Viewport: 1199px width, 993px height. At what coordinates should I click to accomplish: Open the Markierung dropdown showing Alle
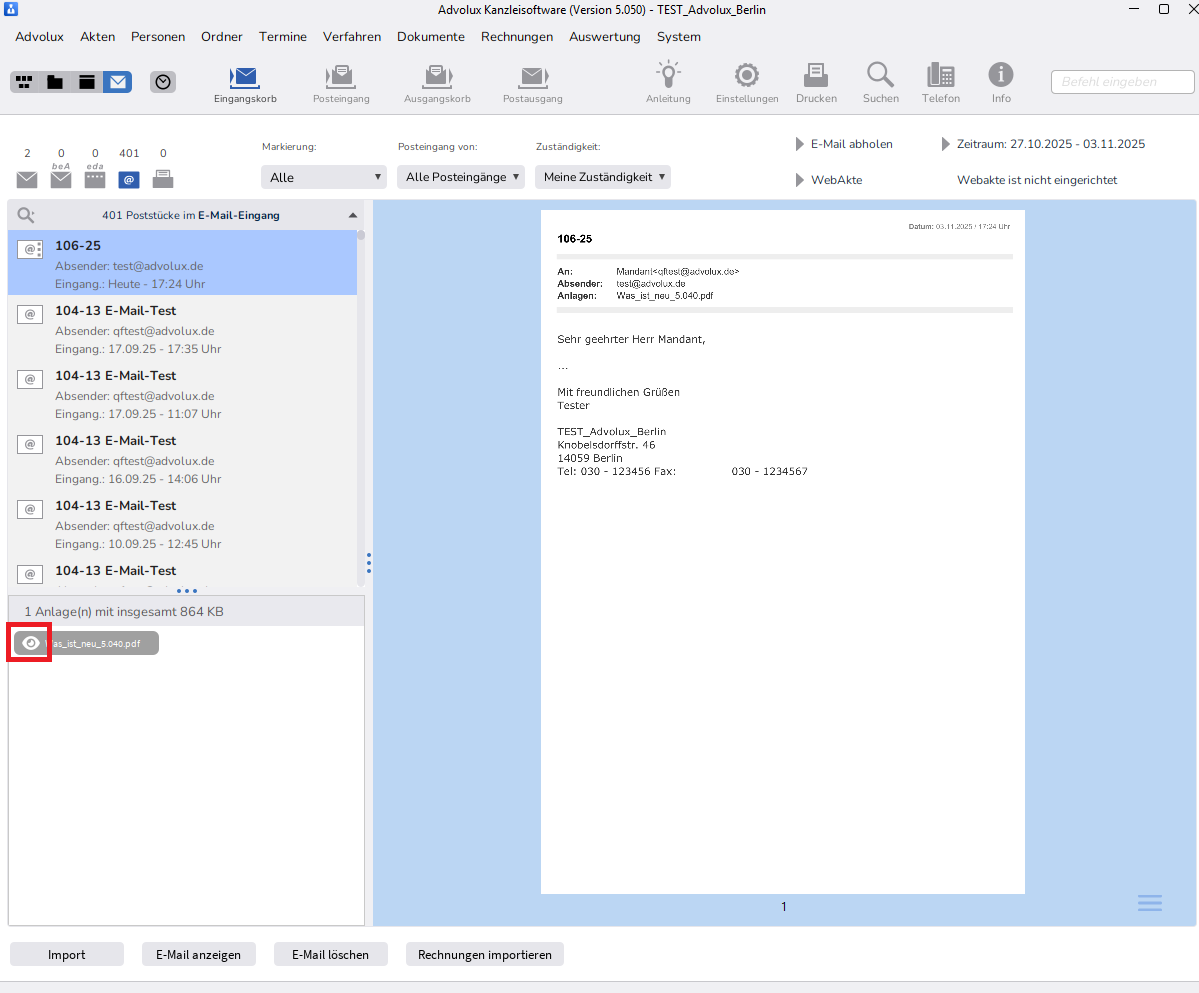pos(324,177)
